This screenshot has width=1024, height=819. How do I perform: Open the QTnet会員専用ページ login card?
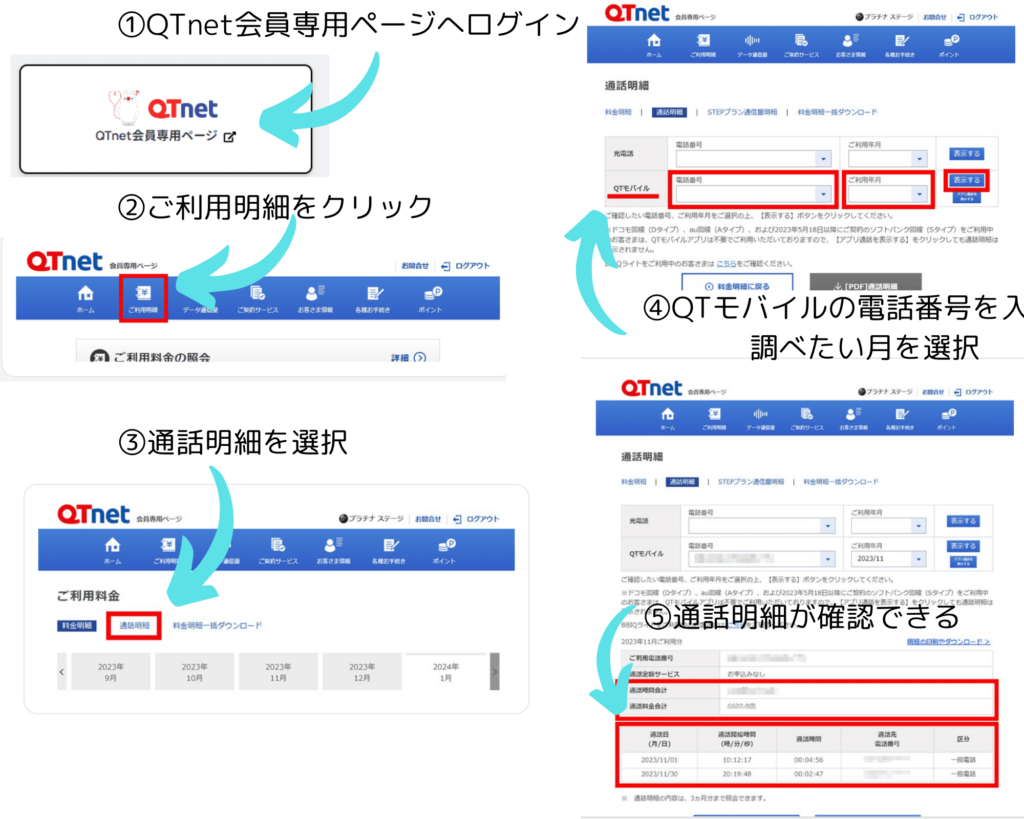(x=166, y=119)
